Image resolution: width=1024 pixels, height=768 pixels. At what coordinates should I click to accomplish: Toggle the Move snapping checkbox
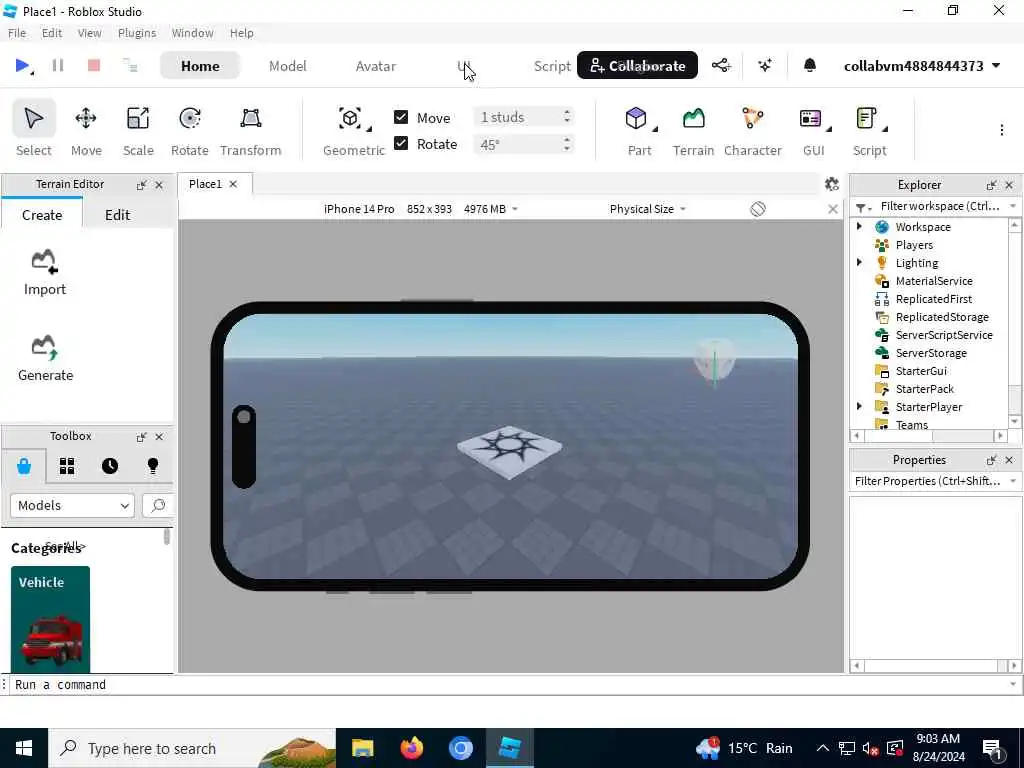401,117
